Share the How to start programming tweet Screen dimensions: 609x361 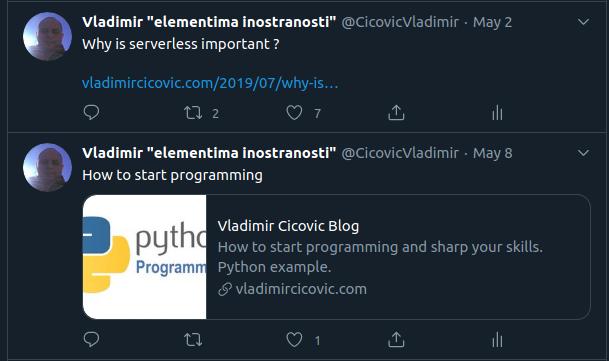pyautogui.click(x=396, y=340)
